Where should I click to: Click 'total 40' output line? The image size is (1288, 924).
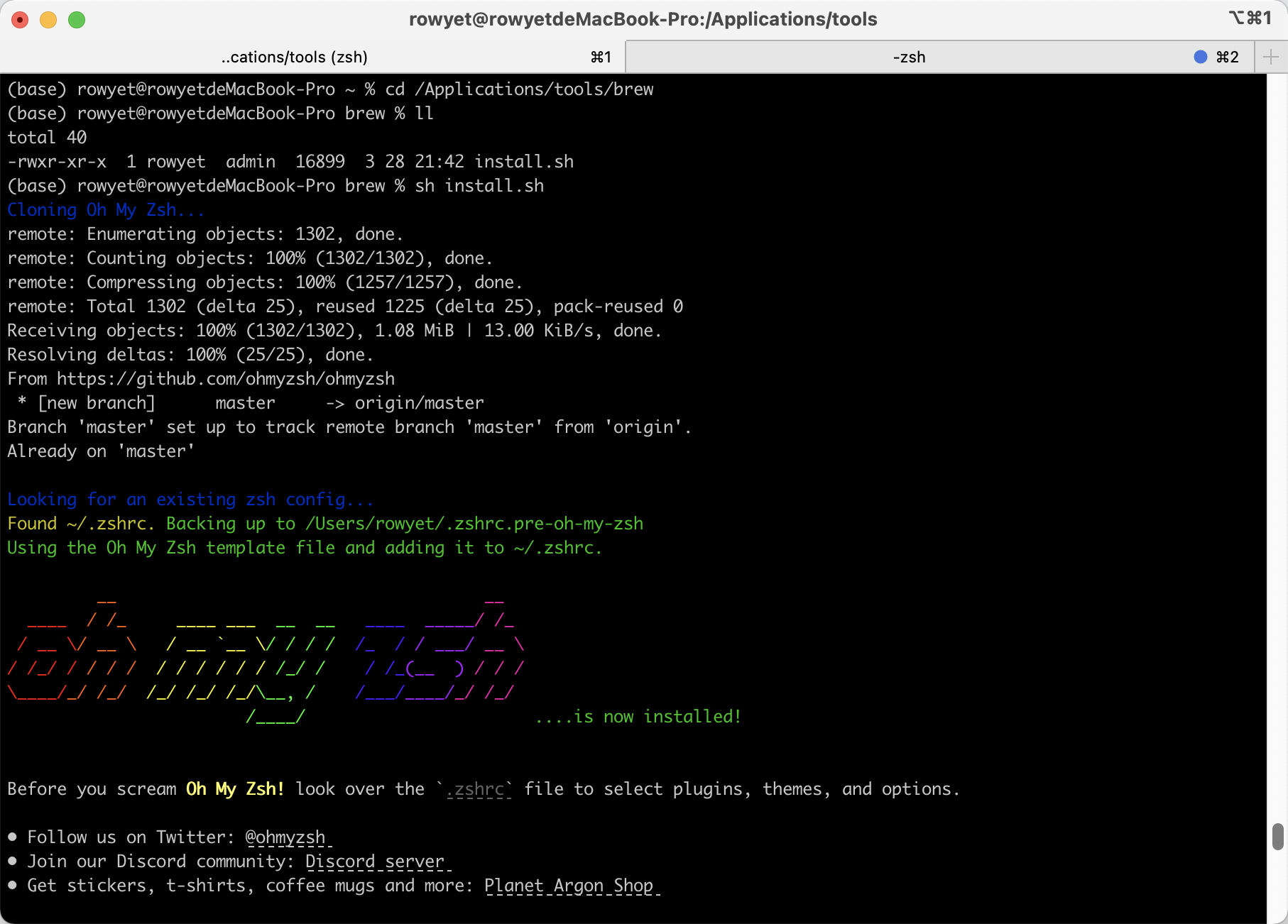pos(47,138)
